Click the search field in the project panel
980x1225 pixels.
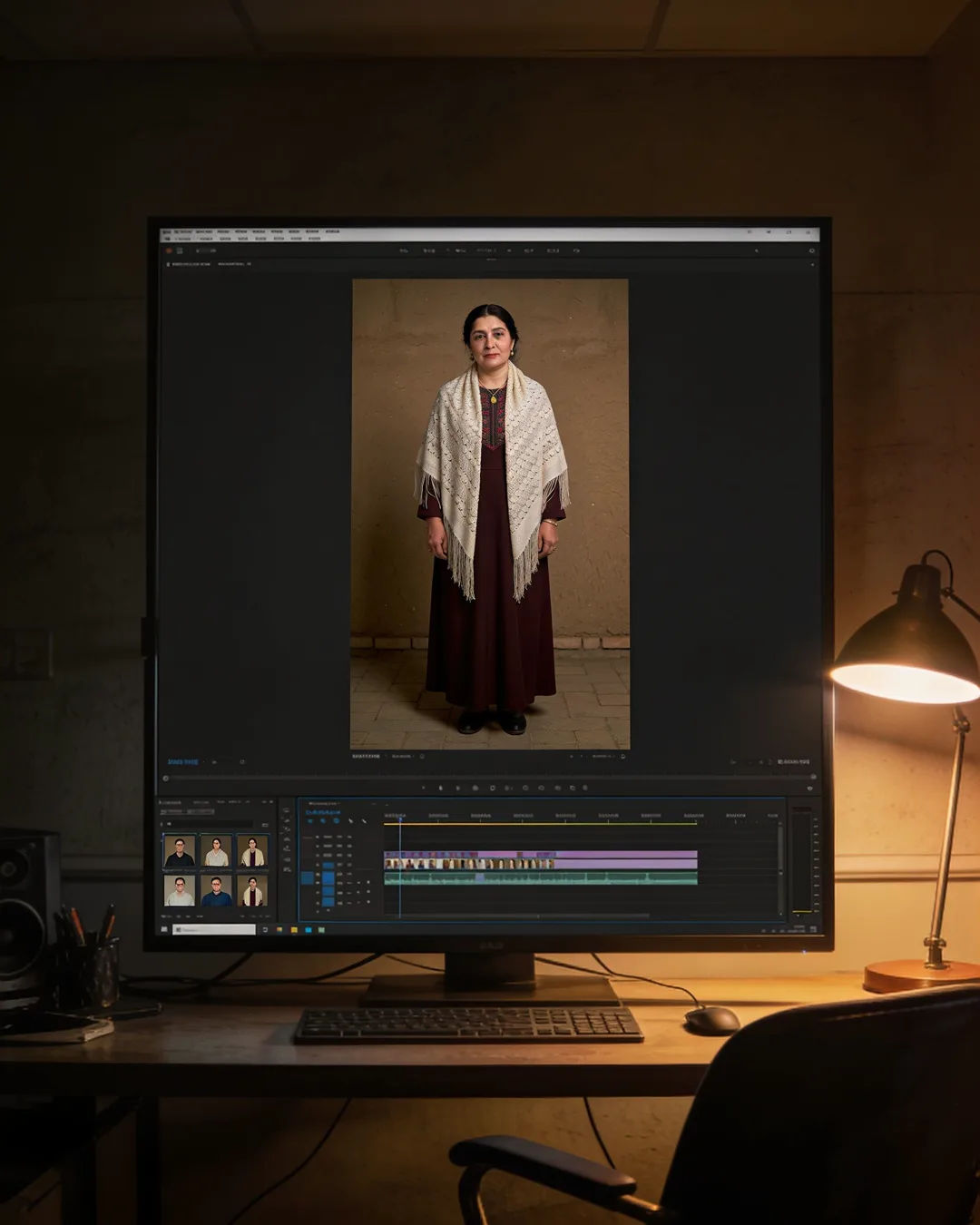point(209,824)
